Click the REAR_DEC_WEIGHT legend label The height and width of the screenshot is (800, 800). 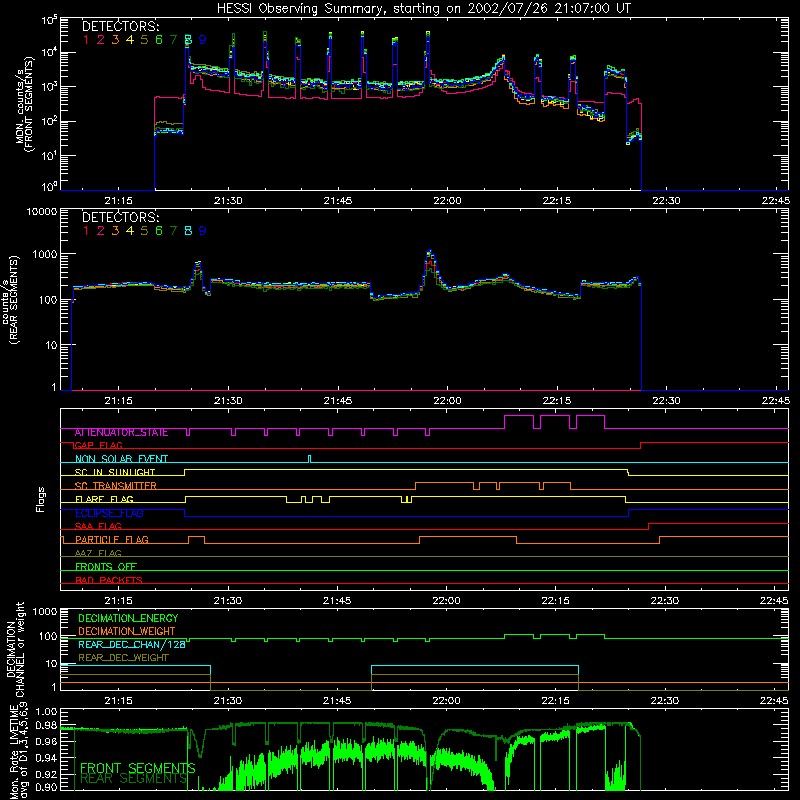[123, 658]
